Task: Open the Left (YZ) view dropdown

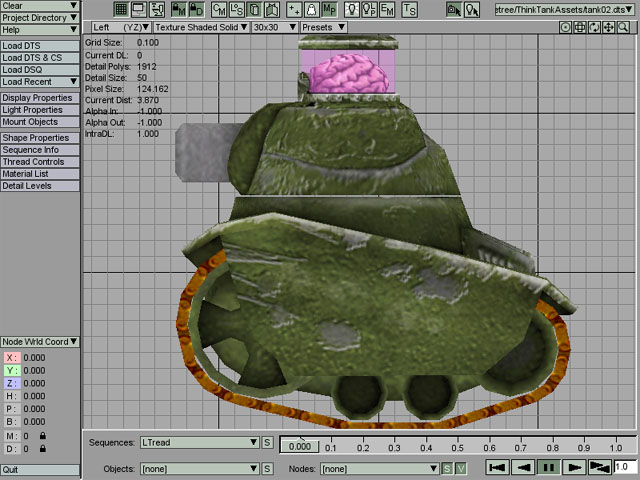Action: click(x=120, y=27)
